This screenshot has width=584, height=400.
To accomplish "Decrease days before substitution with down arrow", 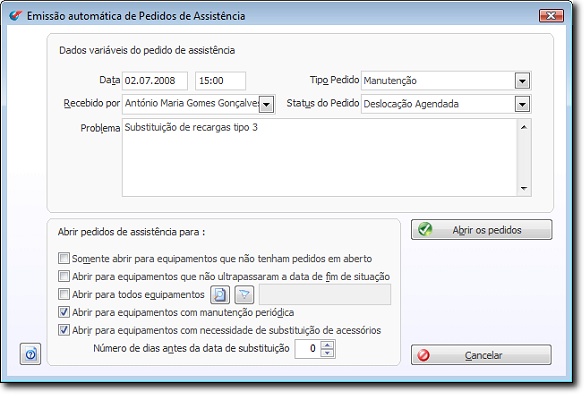I will (327, 353).
